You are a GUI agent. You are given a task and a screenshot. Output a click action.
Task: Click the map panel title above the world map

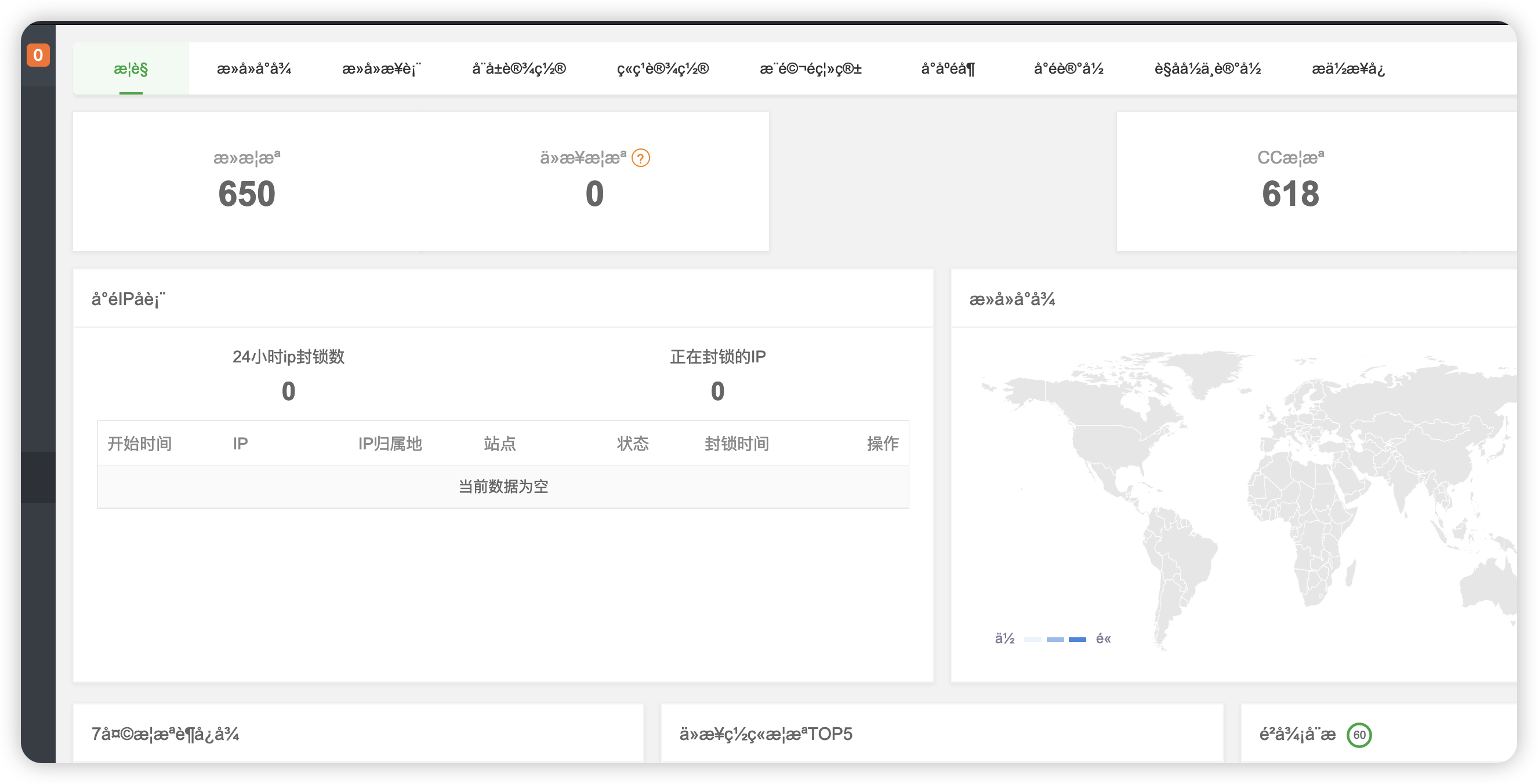pyautogui.click(x=1012, y=299)
